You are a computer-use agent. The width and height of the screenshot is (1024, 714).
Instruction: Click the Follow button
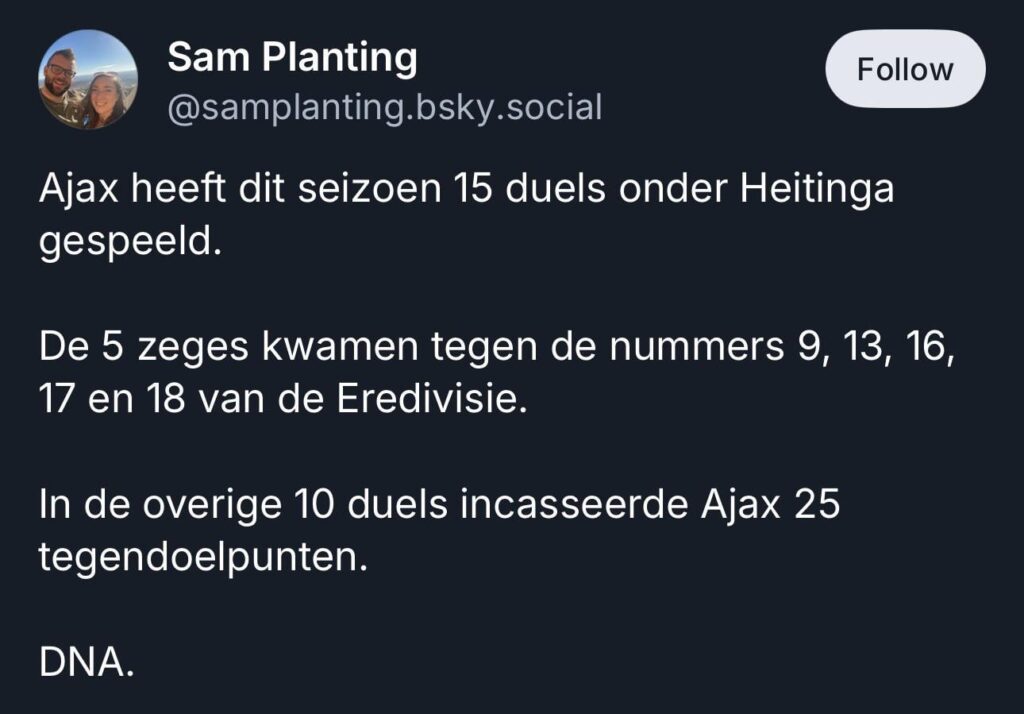pyautogui.click(x=904, y=69)
